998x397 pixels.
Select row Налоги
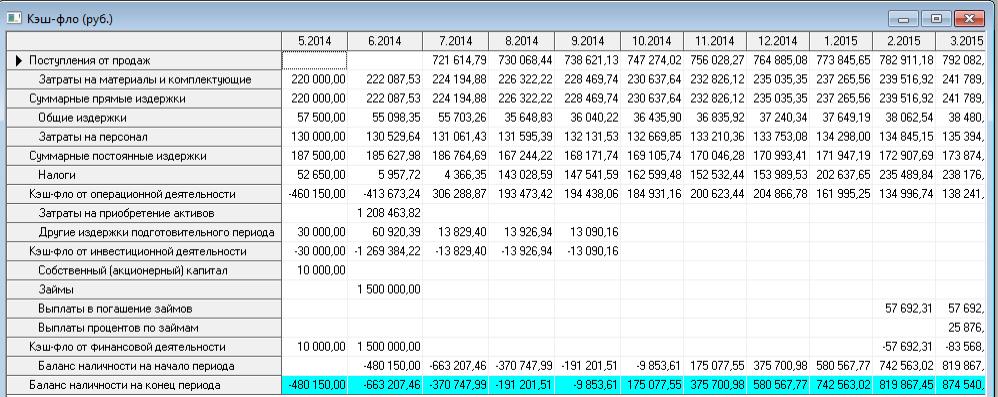click(144, 175)
